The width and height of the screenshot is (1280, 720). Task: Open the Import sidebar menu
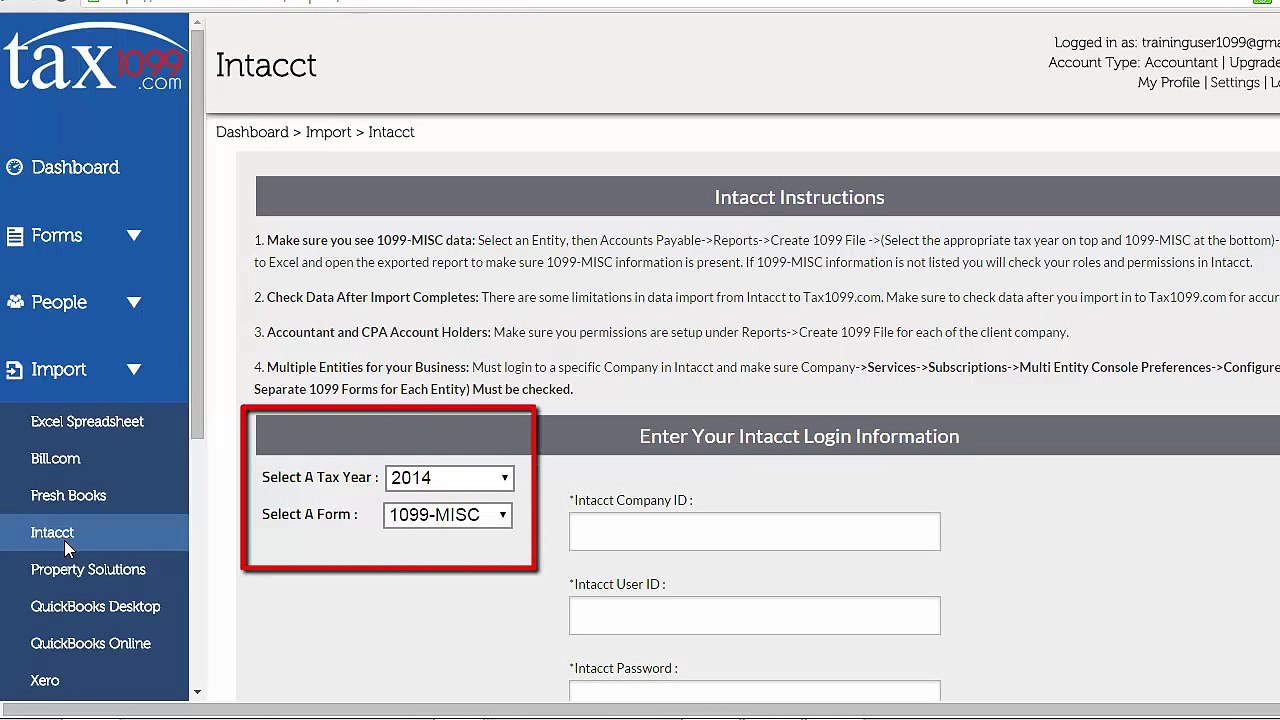pyautogui.click(x=59, y=370)
